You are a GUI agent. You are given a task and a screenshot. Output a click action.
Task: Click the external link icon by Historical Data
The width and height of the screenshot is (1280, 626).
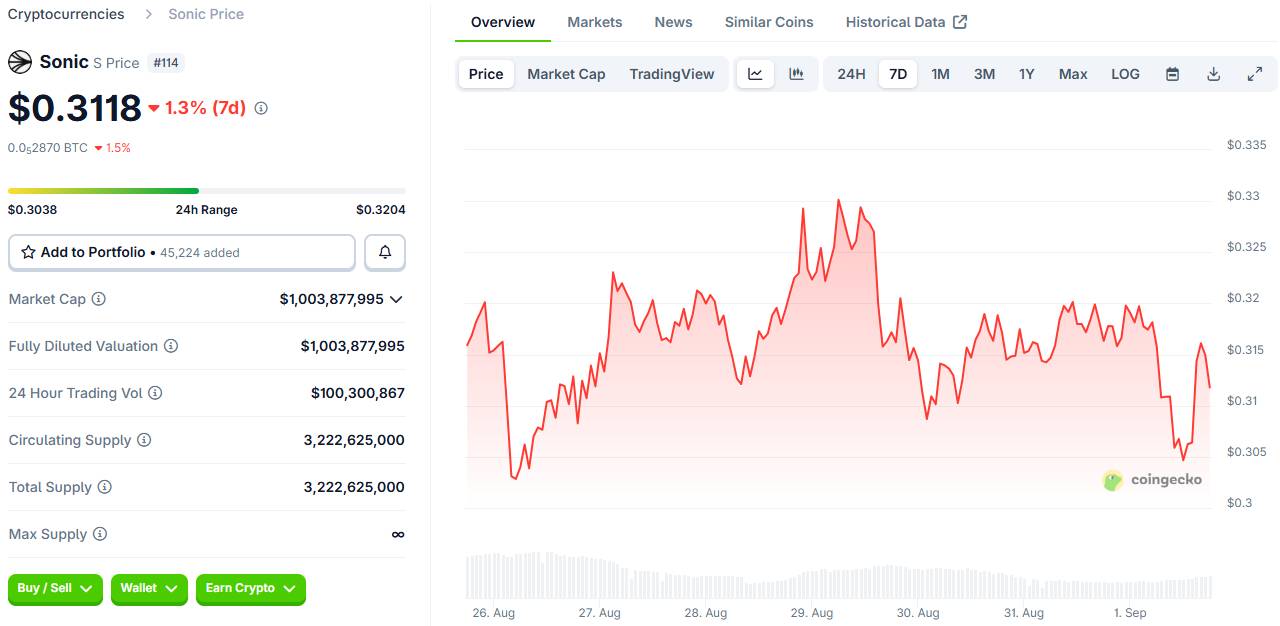960,22
